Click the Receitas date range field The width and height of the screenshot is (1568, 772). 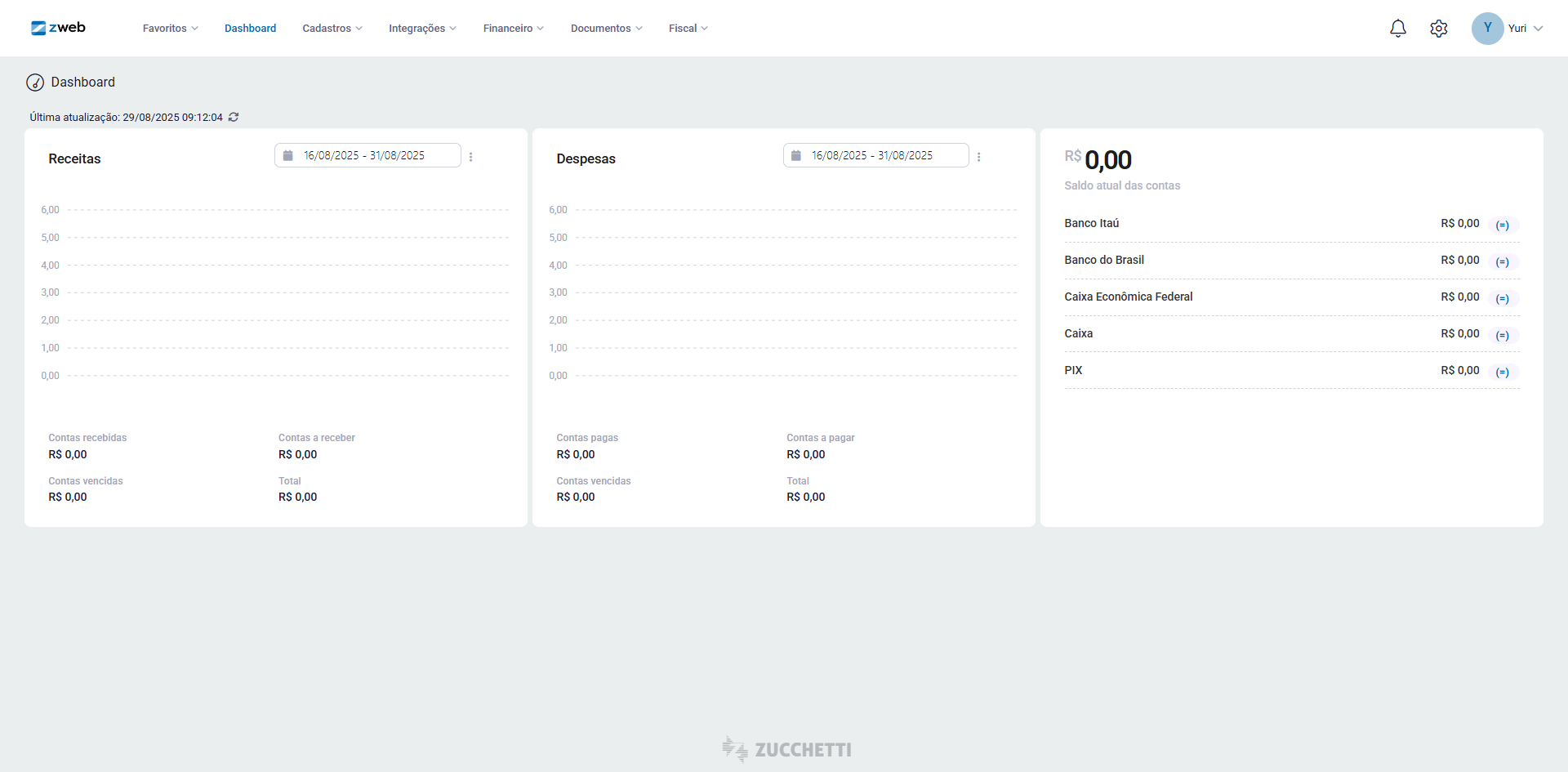(364, 154)
